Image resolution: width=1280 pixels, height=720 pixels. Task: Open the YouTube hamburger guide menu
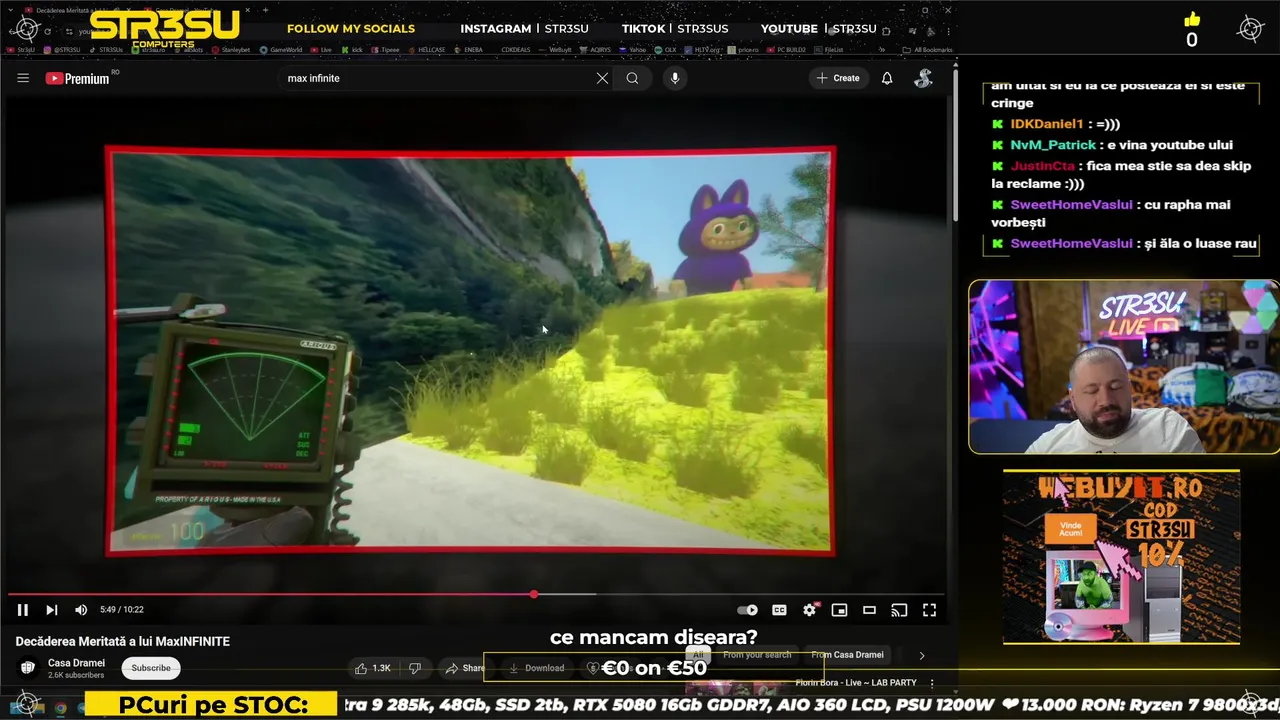pyautogui.click(x=23, y=78)
